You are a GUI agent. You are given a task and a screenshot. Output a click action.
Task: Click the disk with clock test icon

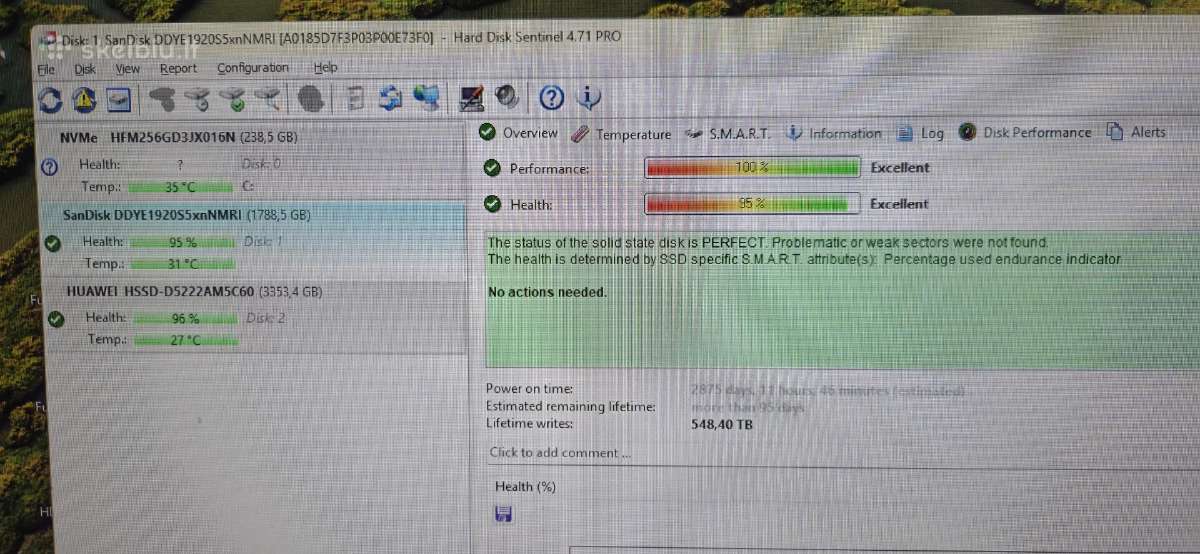click(x=197, y=98)
